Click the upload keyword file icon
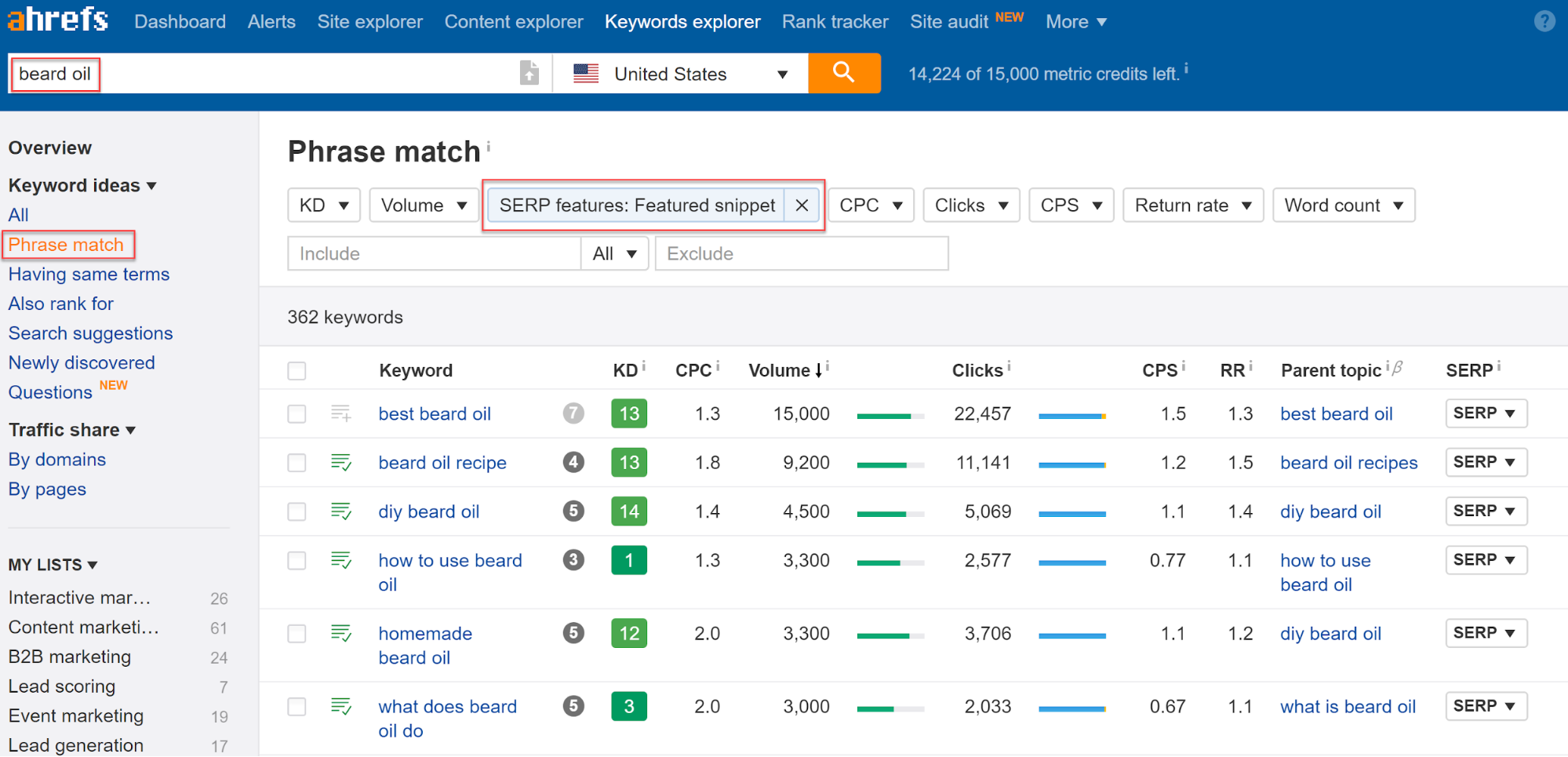Screen dimensions: 1568x757 529,73
